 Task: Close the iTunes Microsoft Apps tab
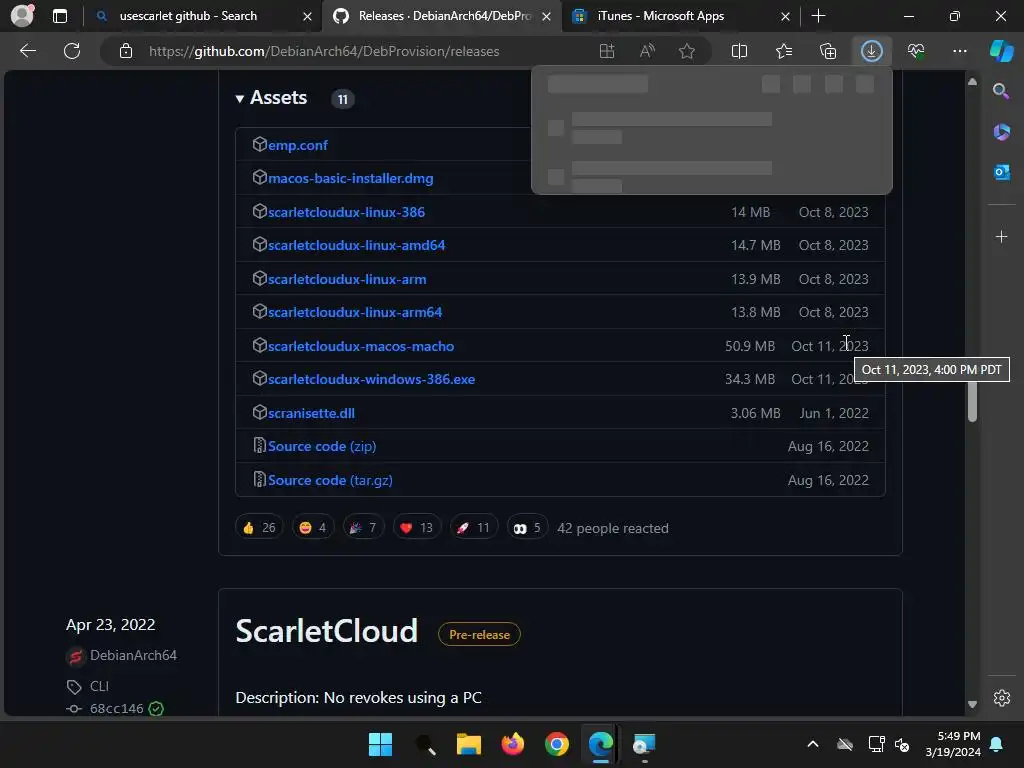pyautogui.click(x=785, y=16)
